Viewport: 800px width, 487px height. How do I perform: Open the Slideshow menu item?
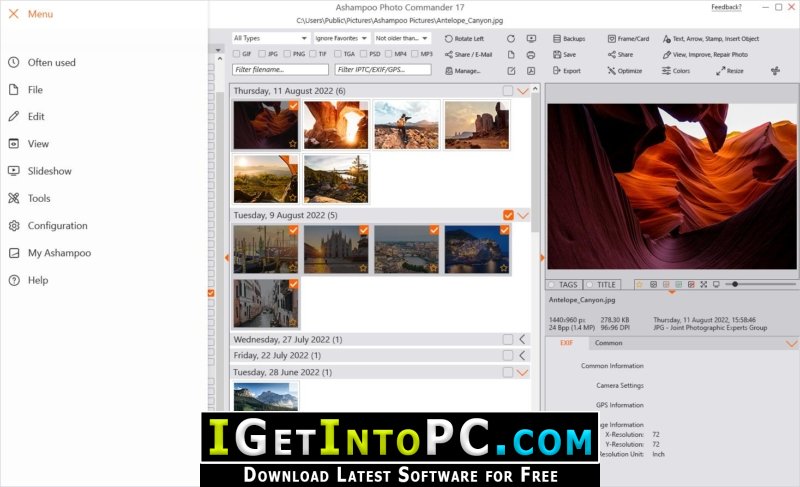click(50, 171)
